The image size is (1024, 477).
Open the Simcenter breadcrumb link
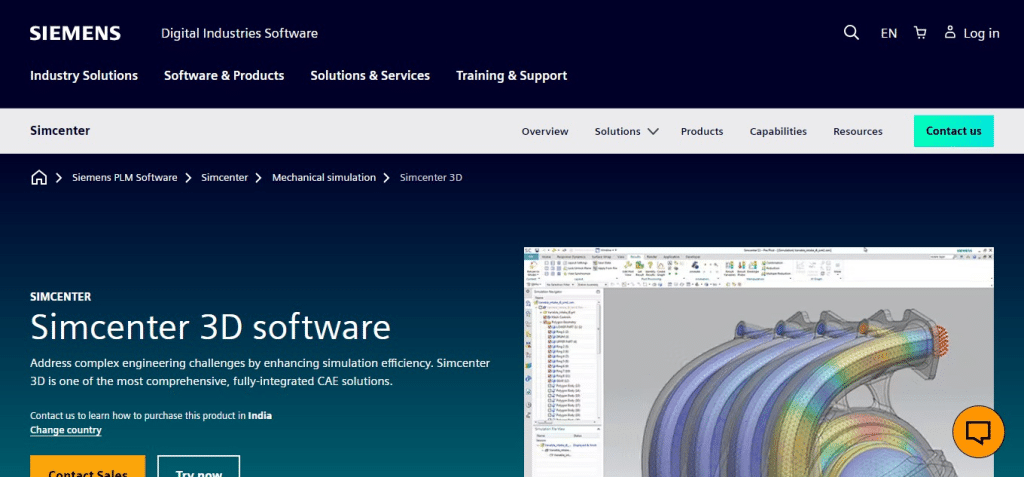[225, 177]
